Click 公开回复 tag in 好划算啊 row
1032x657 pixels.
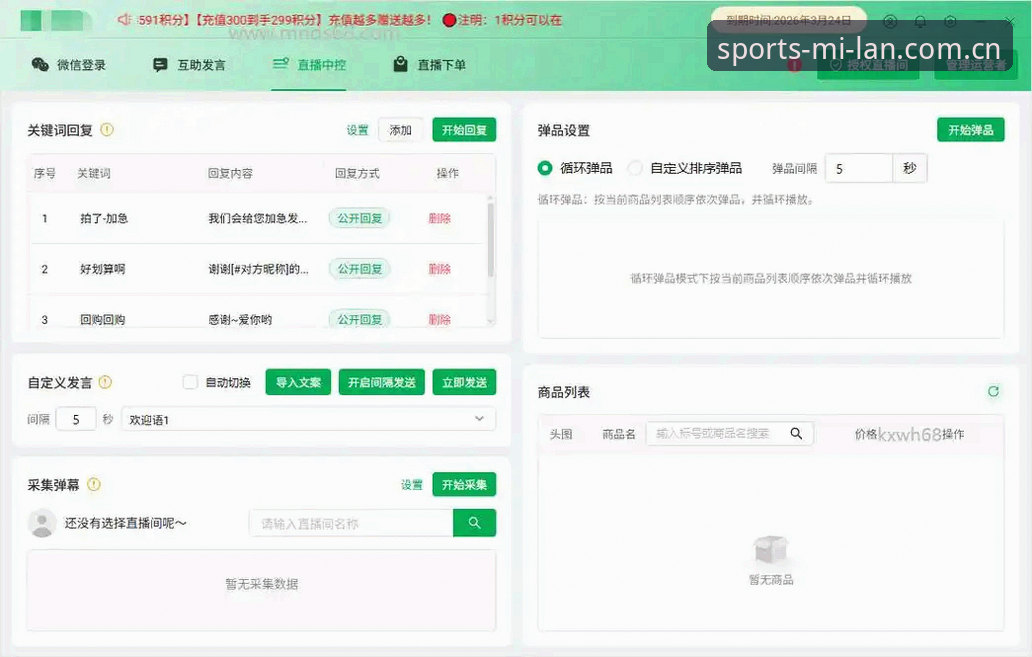359,269
